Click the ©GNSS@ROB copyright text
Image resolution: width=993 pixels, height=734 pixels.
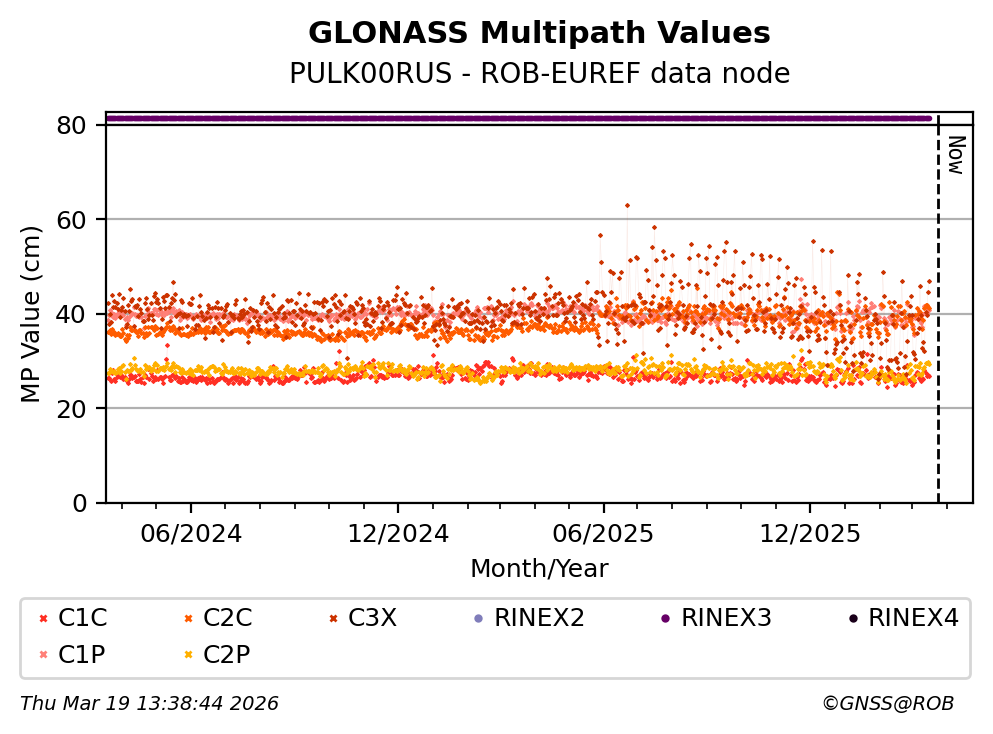887,704
